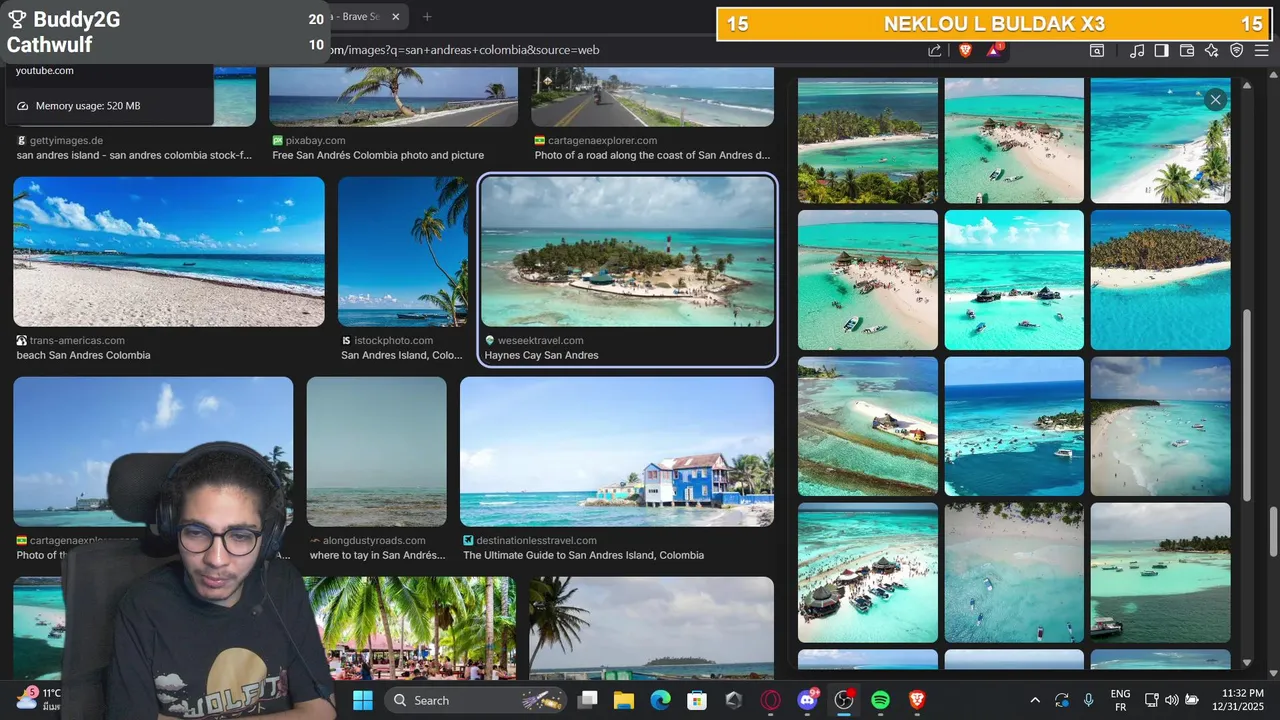Open a new tab with plus button
The width and height of the screenshot is (1280, 720).
point(427,16)
